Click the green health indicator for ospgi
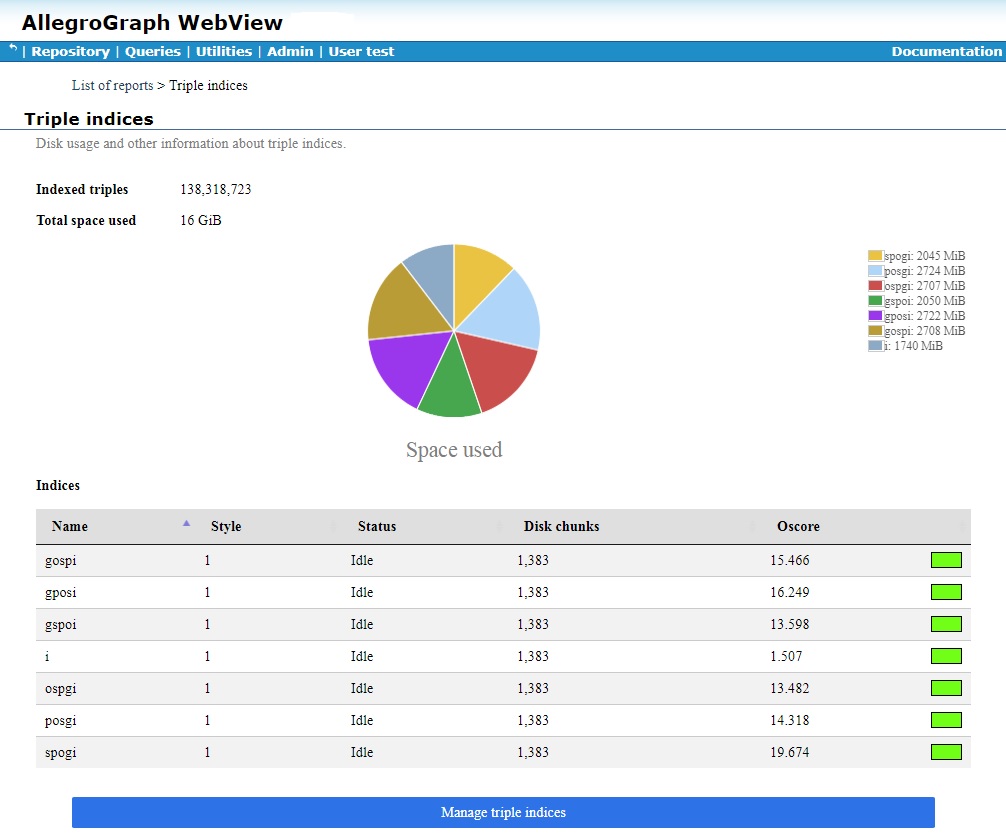This screenshot has width=1006, height=840. (945, 688)
